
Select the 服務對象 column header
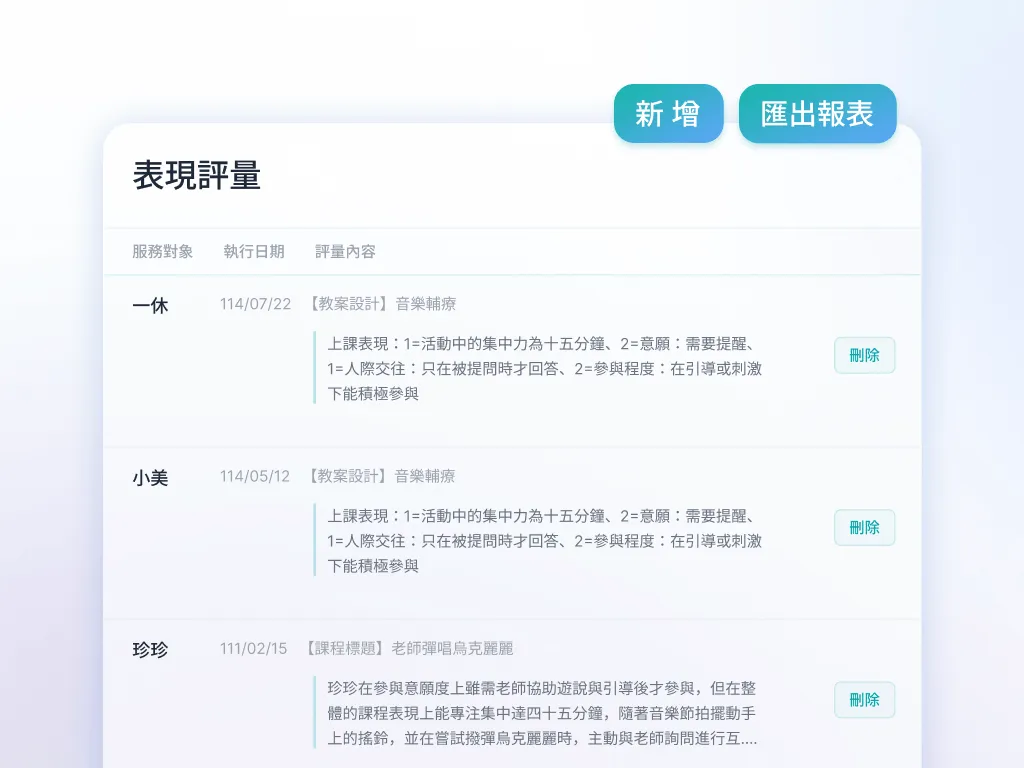point(163,251)
